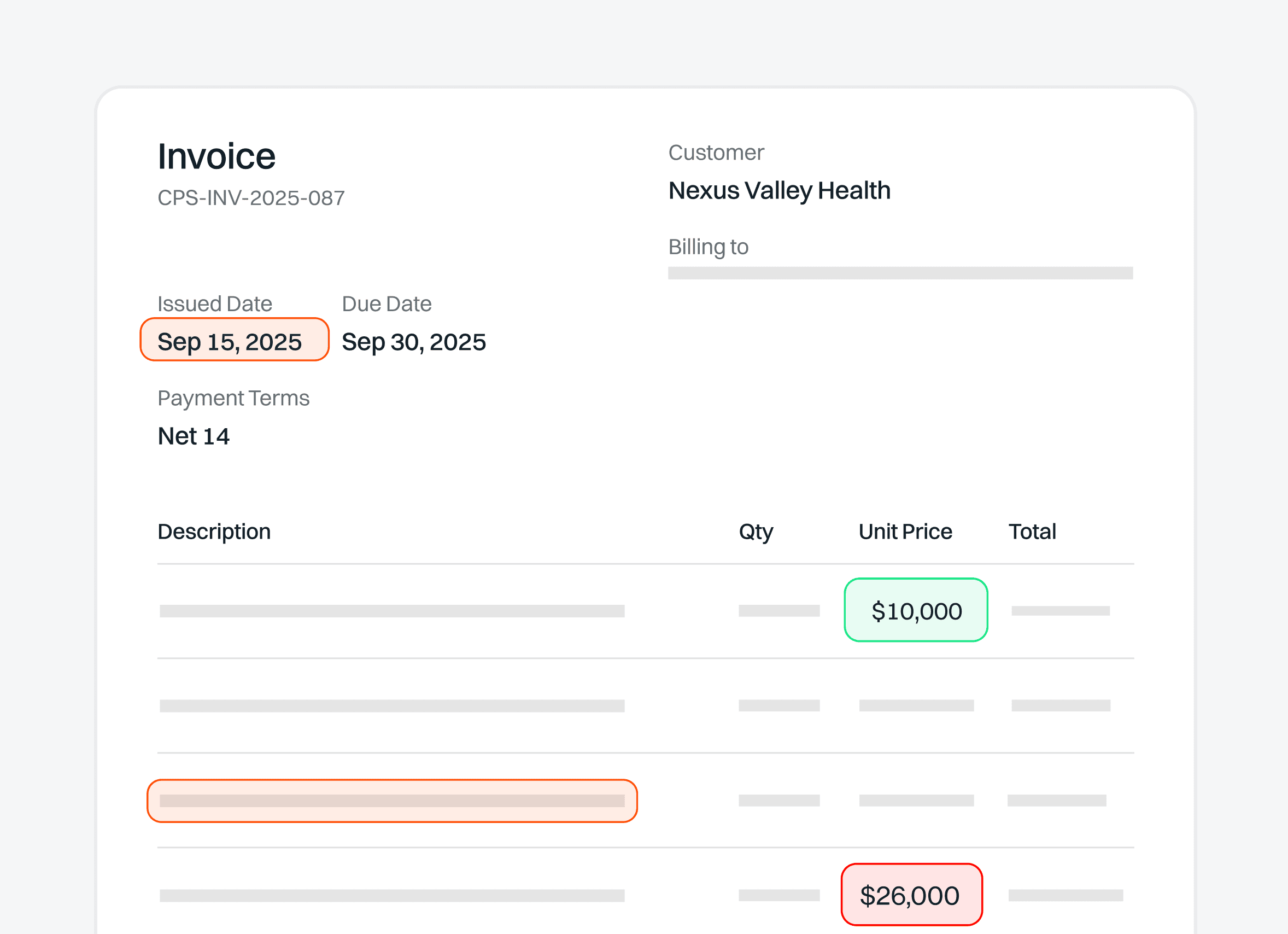Select the highlighted Sep 15, 2025 issued date
The width and height of the screenshot is (1288, 934).
pyautogui.click(x=234, y=341)
